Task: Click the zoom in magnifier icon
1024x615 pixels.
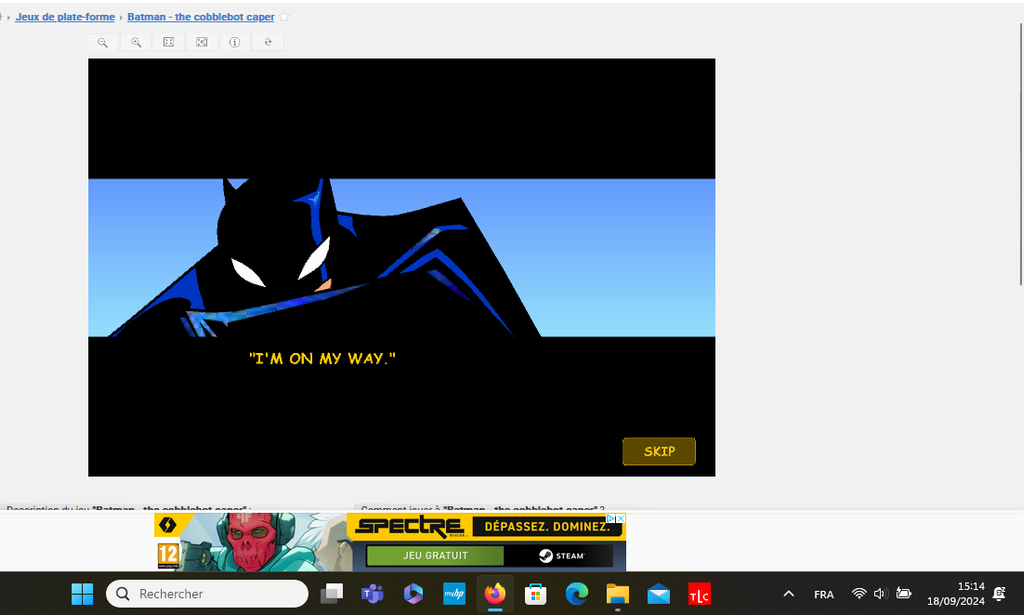Action: [136, 42]
